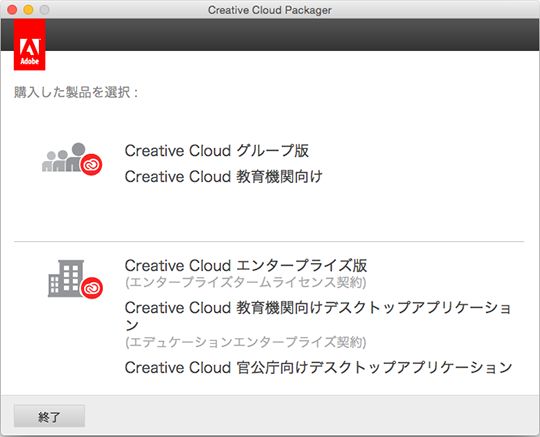This screenshot has height=437, width=540.
Task: Close the window with the red button
Action: click(12, 10)
